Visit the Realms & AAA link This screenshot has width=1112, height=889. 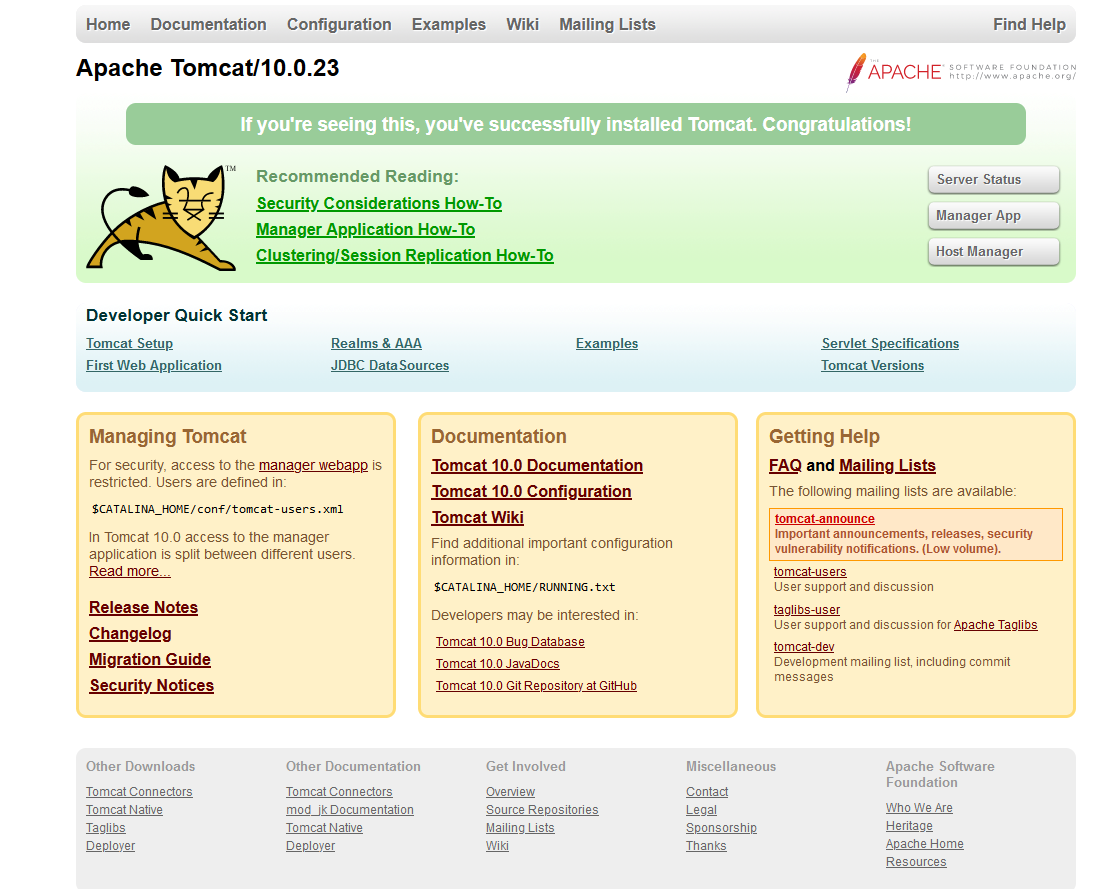[376, 343]
